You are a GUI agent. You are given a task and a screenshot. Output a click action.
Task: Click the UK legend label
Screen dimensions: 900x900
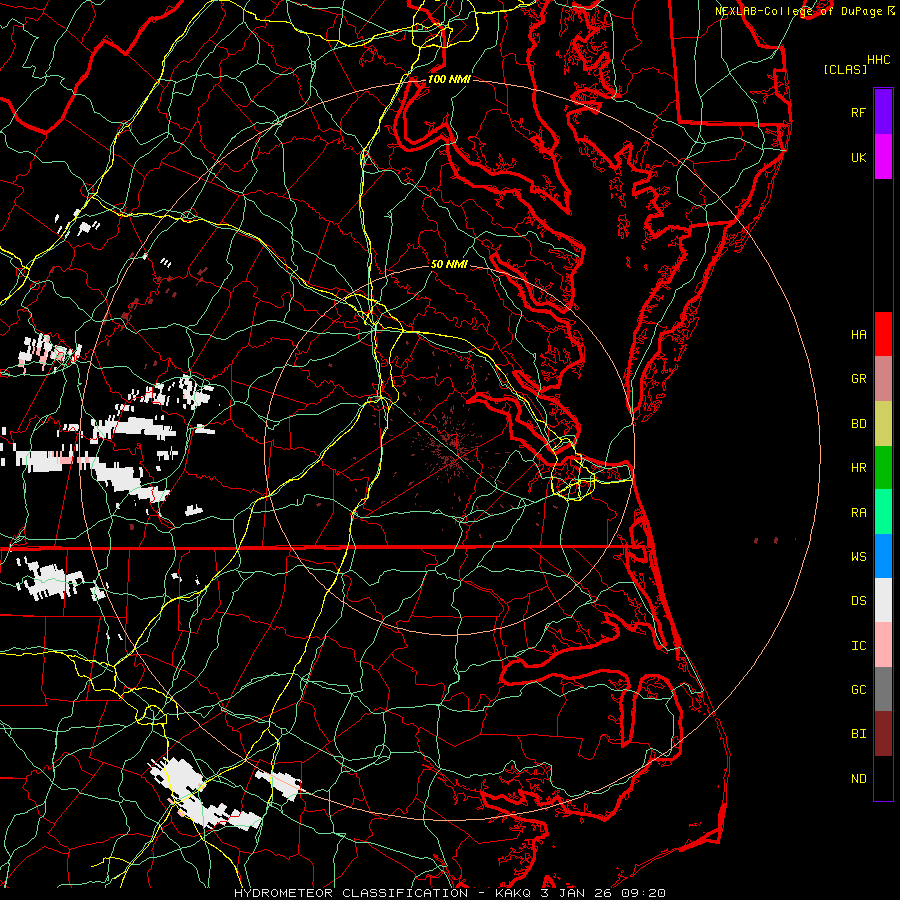[858, 157]
